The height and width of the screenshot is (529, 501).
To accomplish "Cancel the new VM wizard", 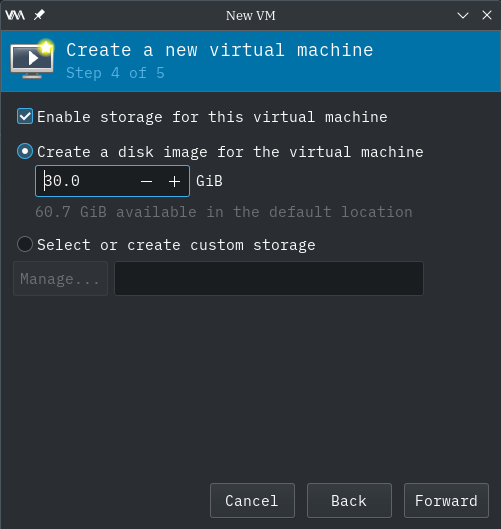I will pyautogui.click(x=252, y=500).
